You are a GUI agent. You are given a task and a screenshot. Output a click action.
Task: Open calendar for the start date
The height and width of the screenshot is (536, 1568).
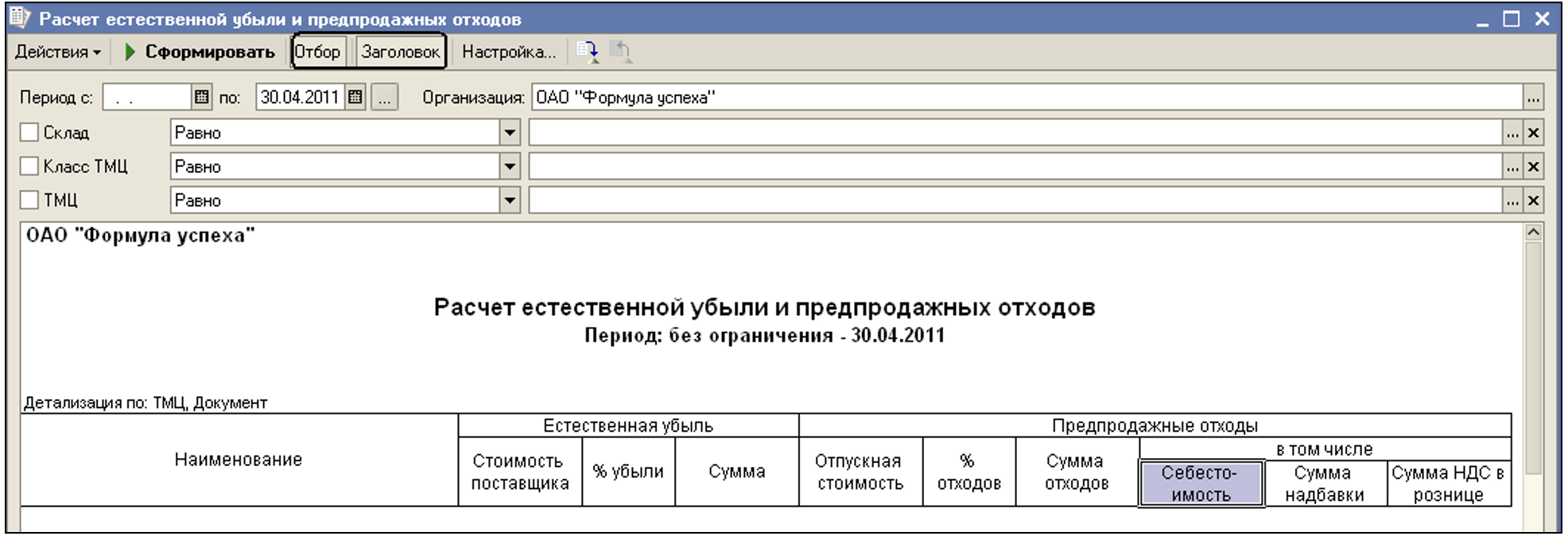[x=202, y=98]
